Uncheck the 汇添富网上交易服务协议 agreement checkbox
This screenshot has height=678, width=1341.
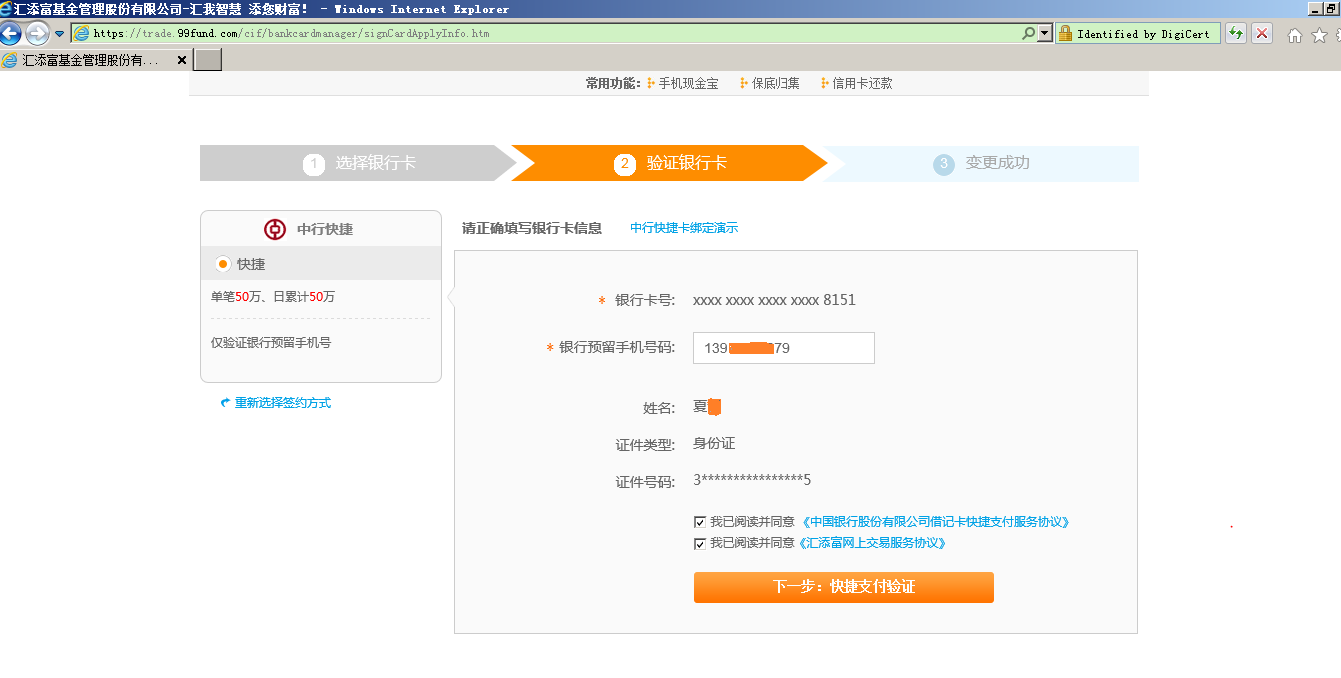pyautogui.click(x=700, y=544)
